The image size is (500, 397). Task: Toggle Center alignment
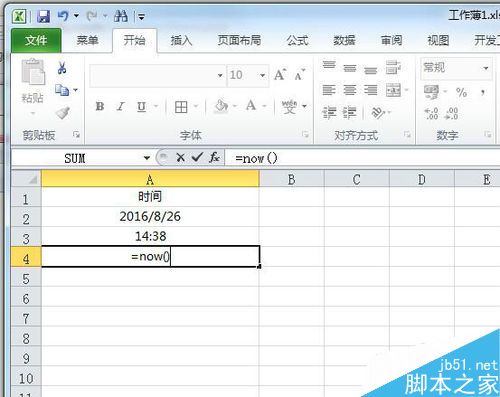(x=350, y=90)
